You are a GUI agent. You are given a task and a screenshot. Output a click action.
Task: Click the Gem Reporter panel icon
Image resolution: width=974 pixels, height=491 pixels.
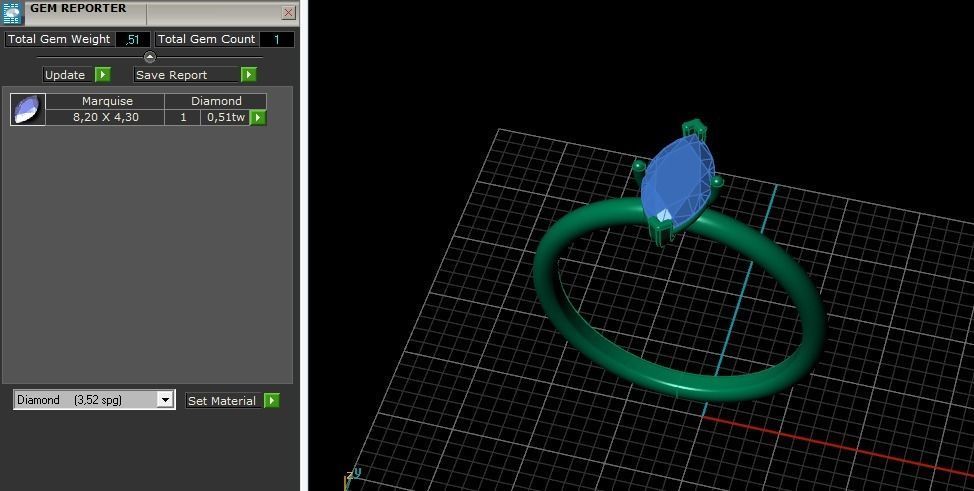coord(12,12)
